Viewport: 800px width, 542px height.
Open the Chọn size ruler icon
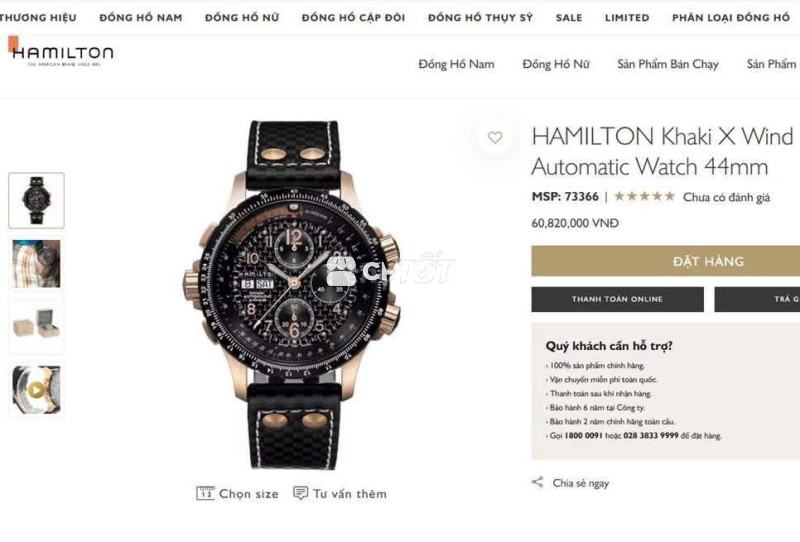pos(205,494)
